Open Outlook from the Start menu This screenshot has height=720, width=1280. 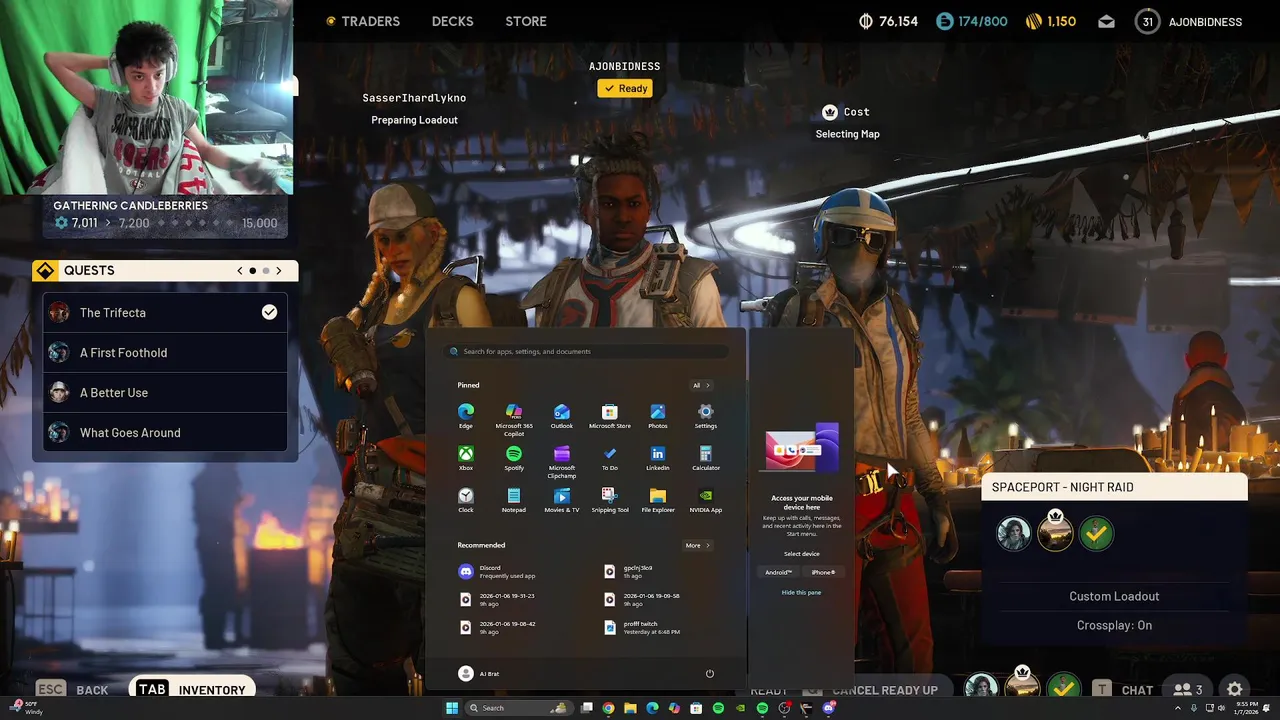(x=562, y=416)
